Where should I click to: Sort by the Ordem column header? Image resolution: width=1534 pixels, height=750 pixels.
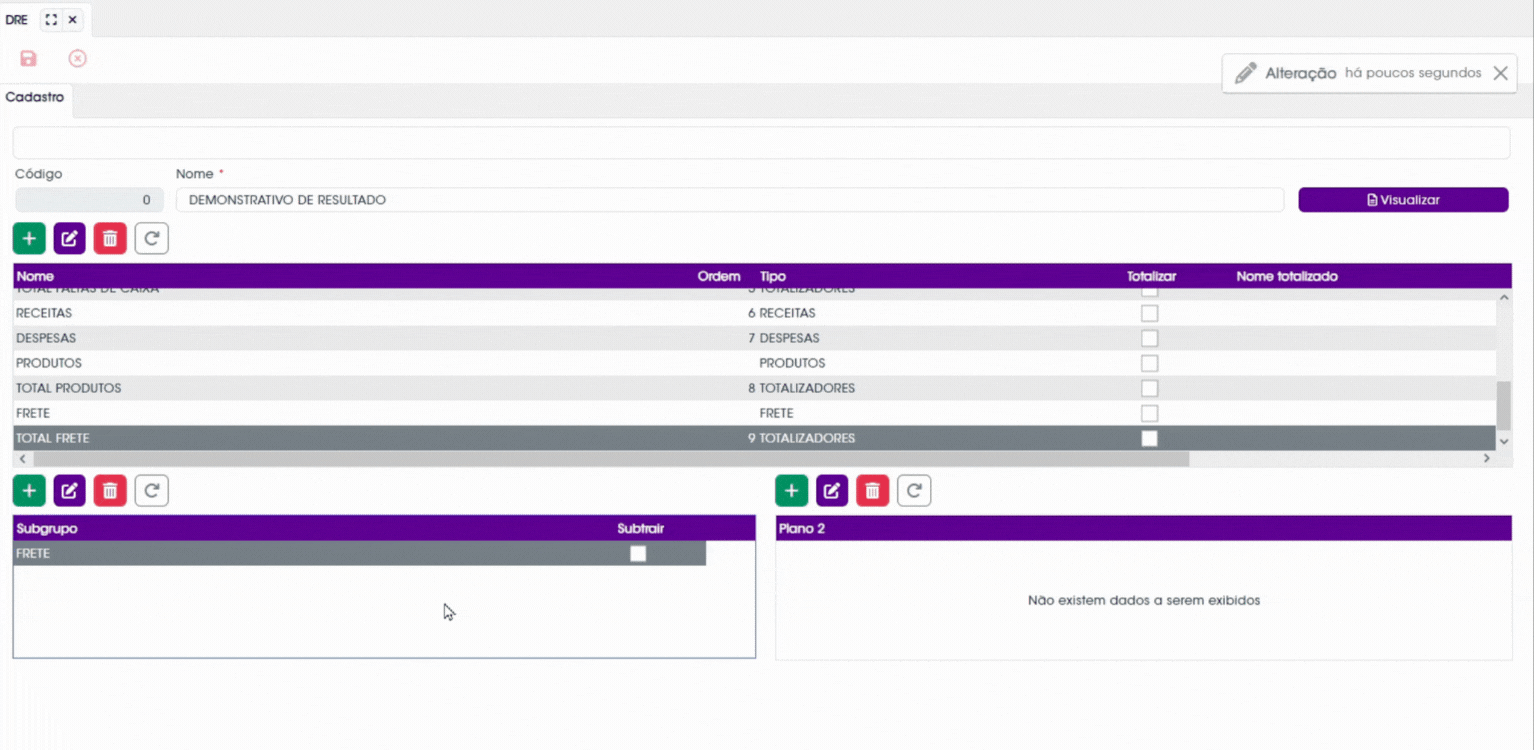pos(718,276)
